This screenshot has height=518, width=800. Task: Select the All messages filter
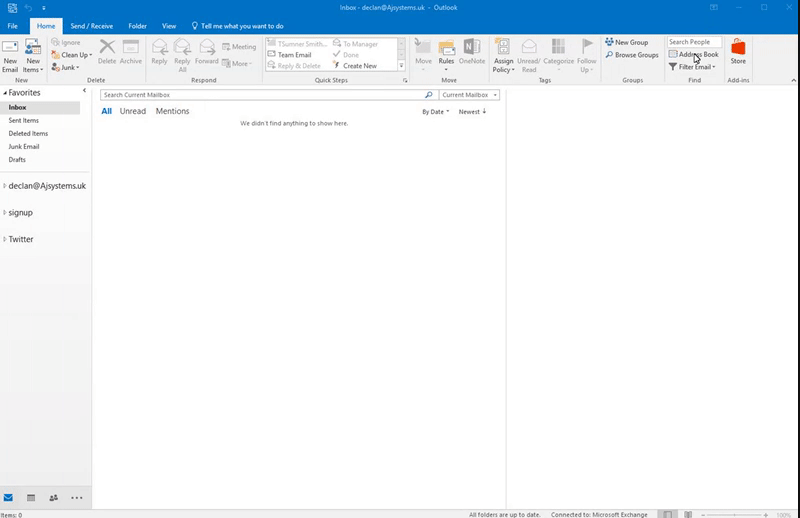[x=106, y=111]
